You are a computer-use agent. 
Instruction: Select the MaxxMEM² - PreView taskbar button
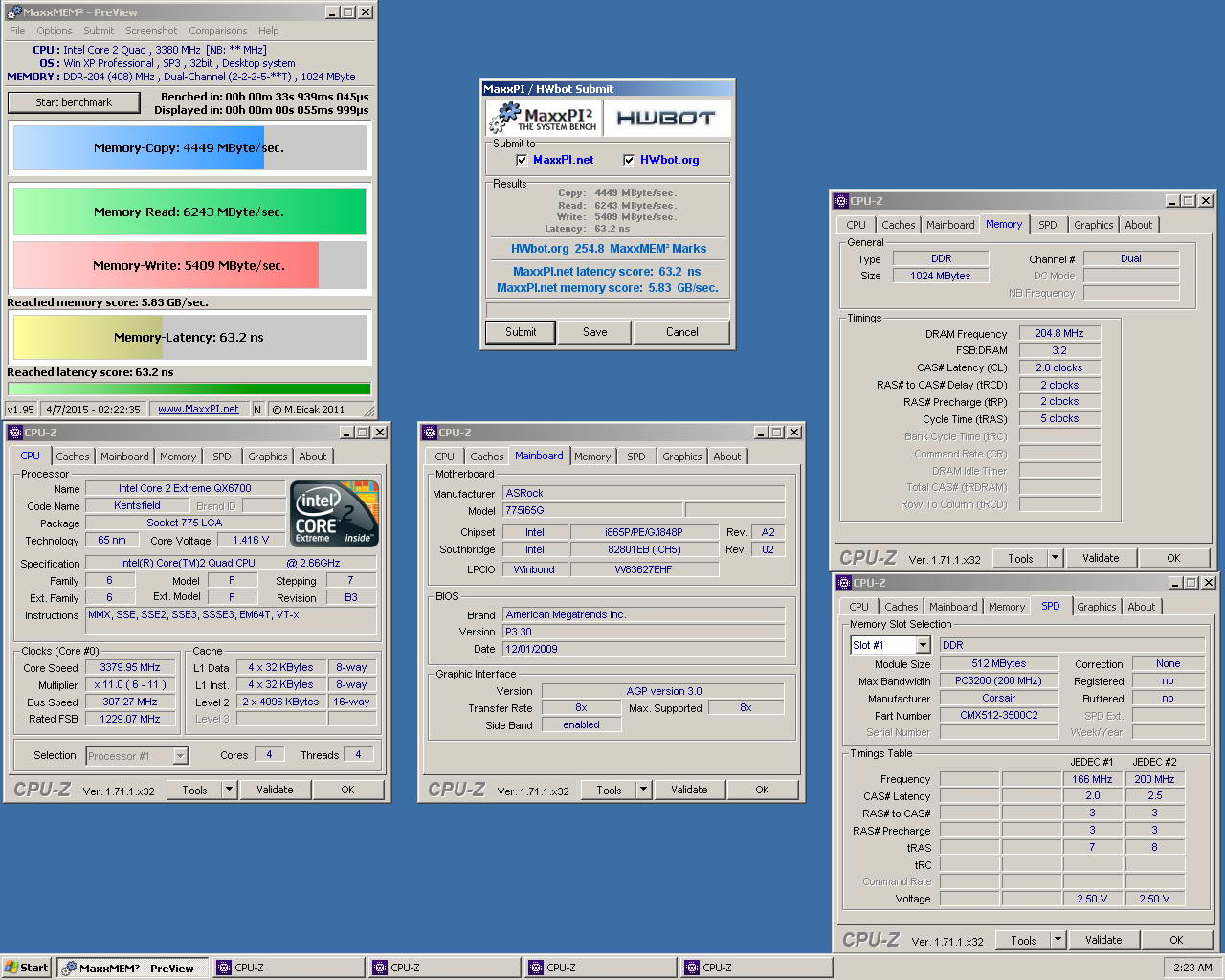[x=133, y=968]
